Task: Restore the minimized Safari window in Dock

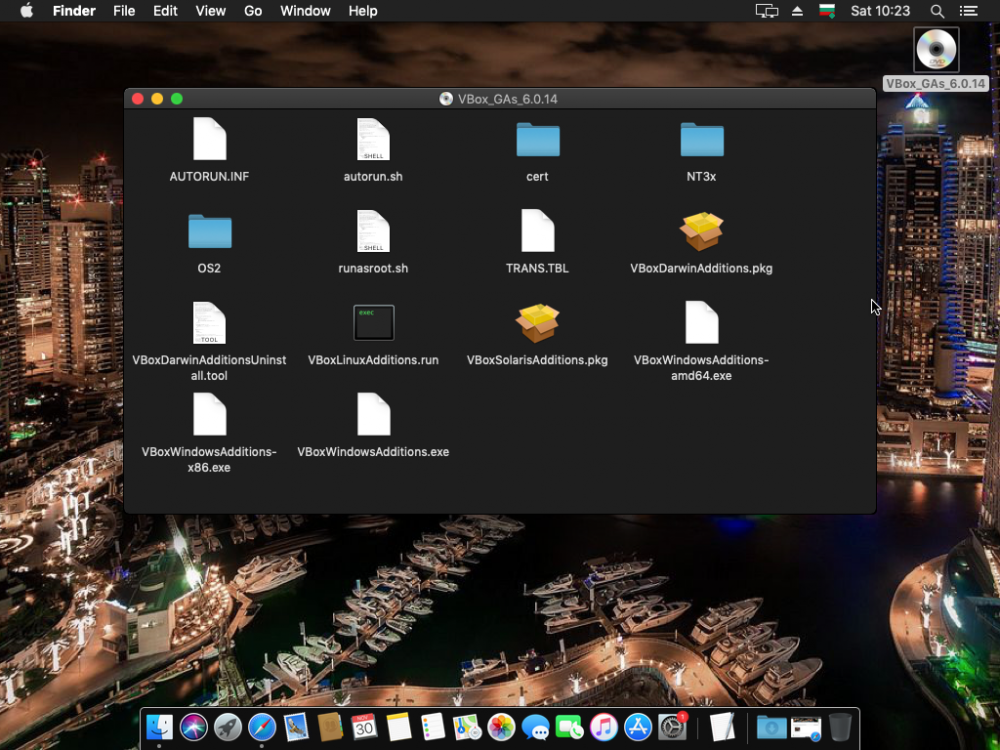Action: pos(806,728)
